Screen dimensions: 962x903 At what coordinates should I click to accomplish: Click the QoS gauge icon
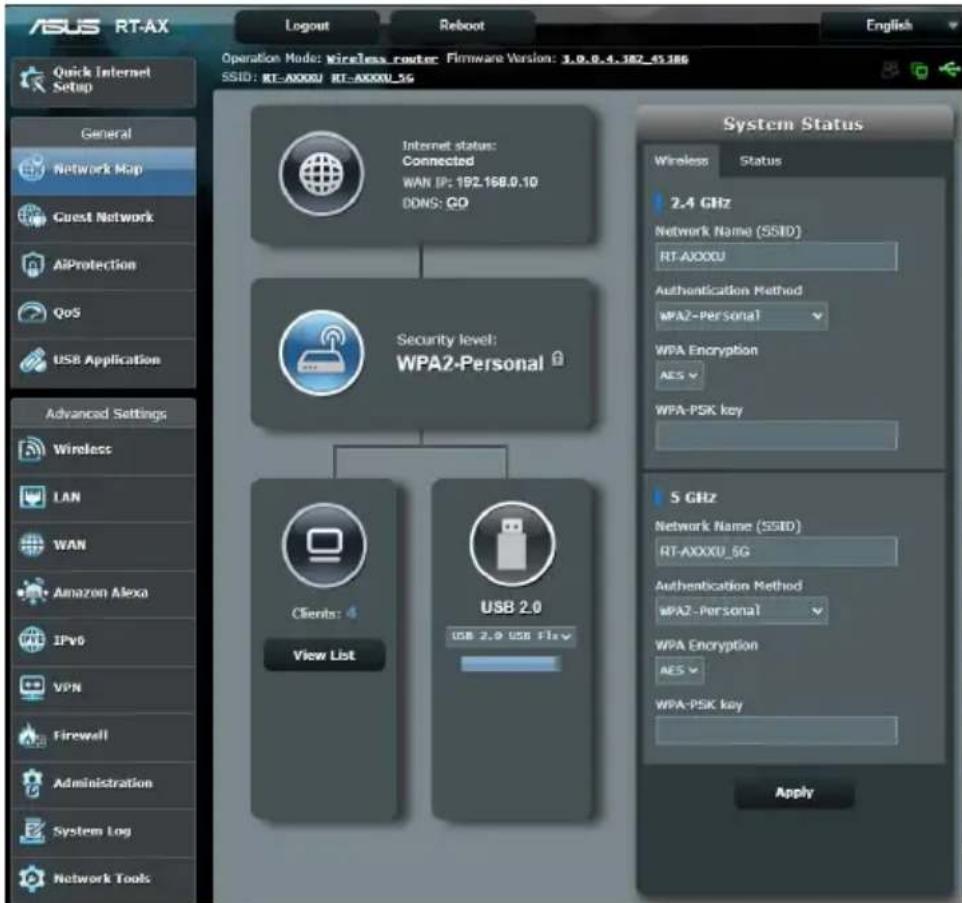pyautogui.click(x=32, y=312)
